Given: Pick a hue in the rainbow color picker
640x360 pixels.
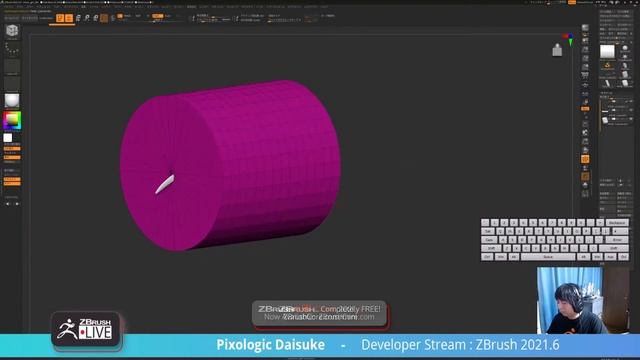Looking at the screenshot, I should pyautogui.click(x=12, y=120).
